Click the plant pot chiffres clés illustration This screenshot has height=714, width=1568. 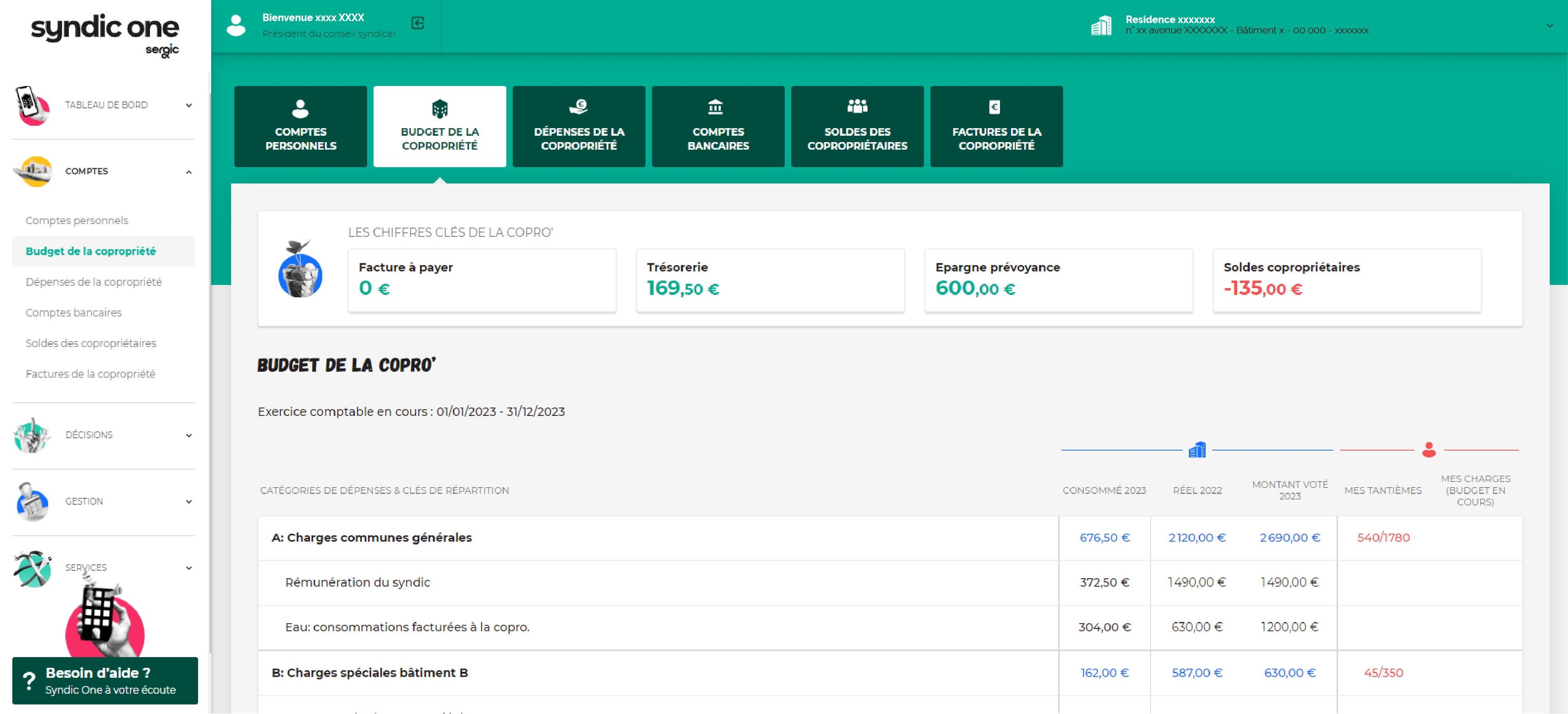click(300, 269)
